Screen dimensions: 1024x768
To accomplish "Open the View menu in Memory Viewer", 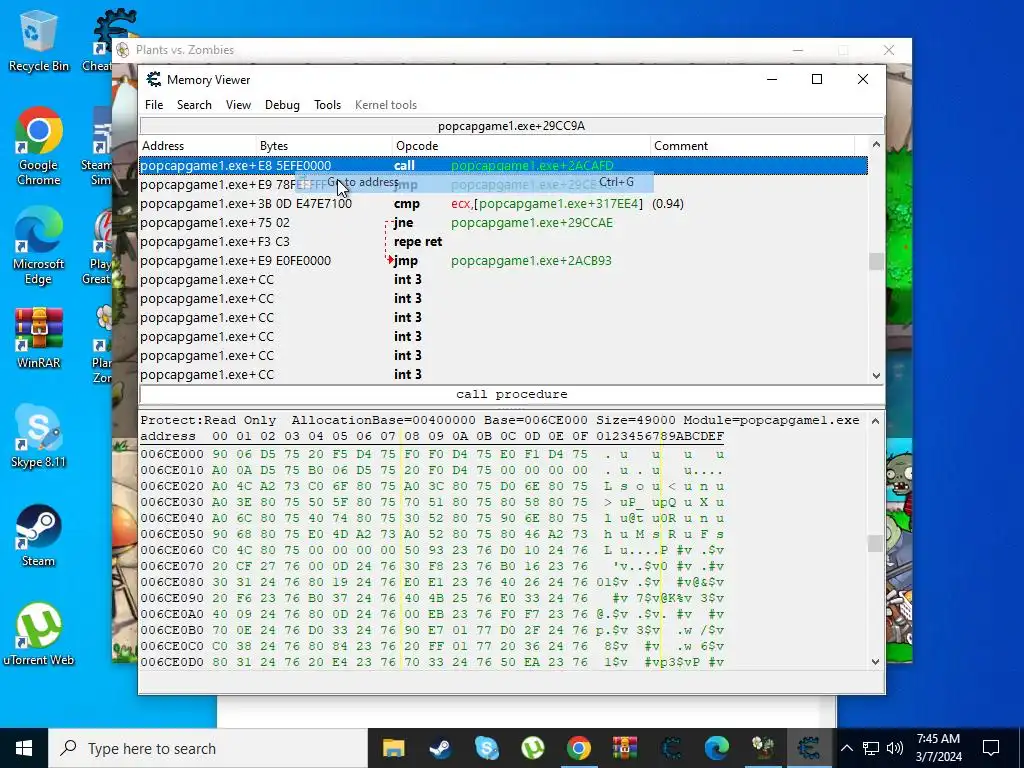I will pyautogui.click(x=238, y=104).
